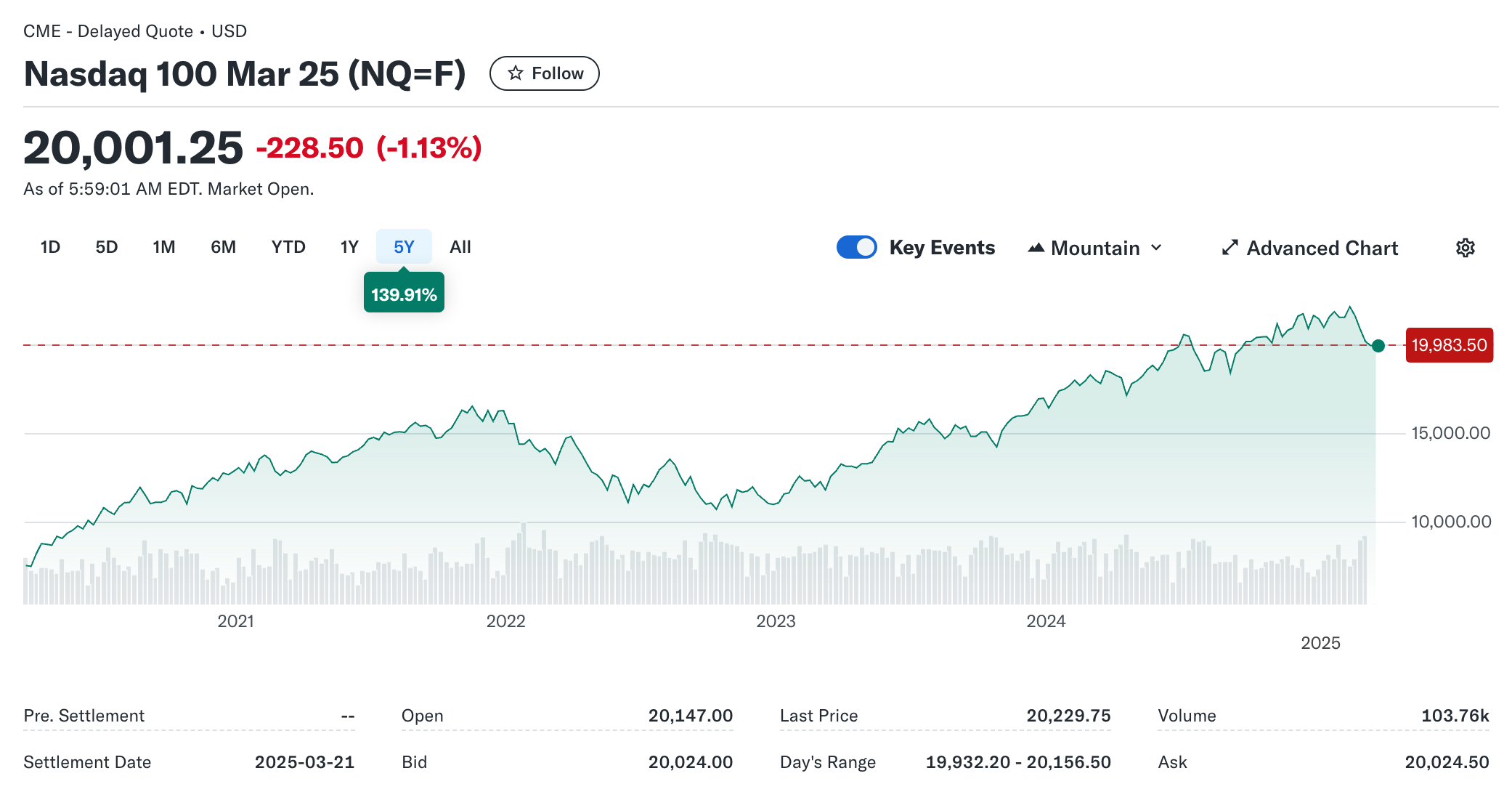Select the 1Y time range
This screenshot has height=792, width=1512.
349,247
